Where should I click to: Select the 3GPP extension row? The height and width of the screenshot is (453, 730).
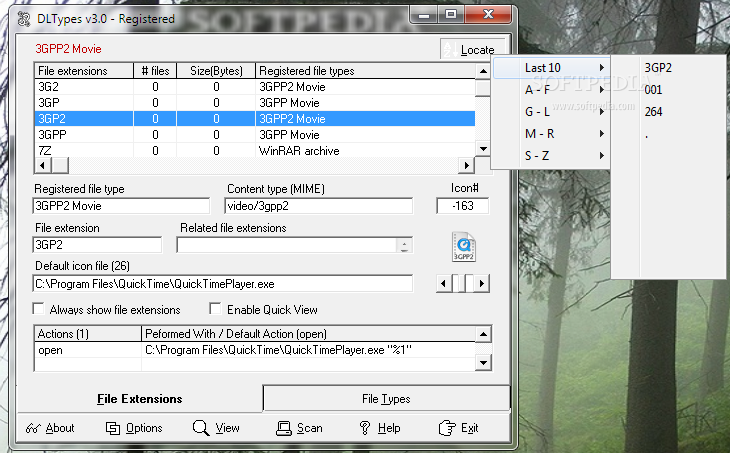255,135
